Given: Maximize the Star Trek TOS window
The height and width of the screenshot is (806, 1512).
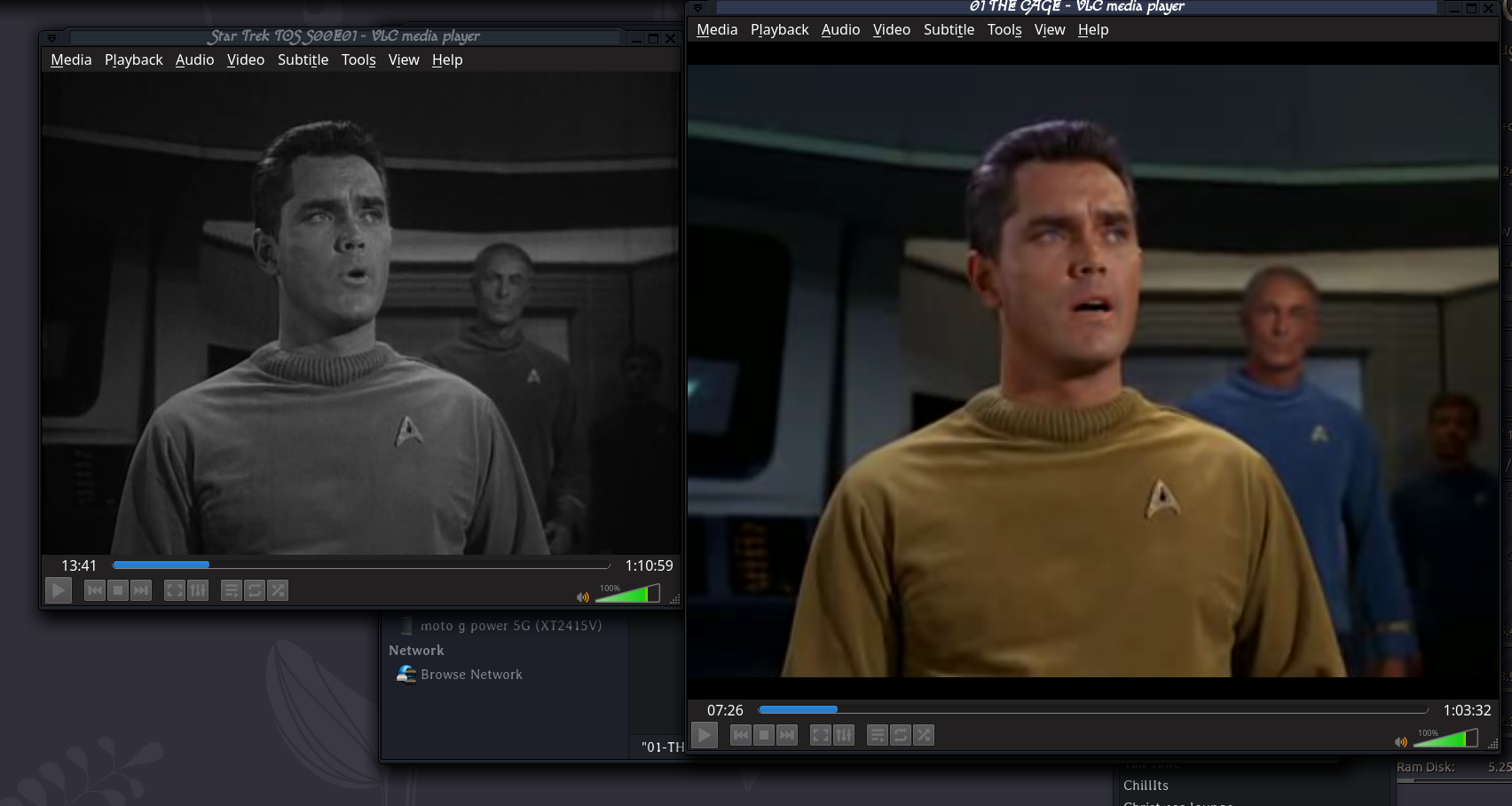Looking at the screenshot, I should (654, 38).
